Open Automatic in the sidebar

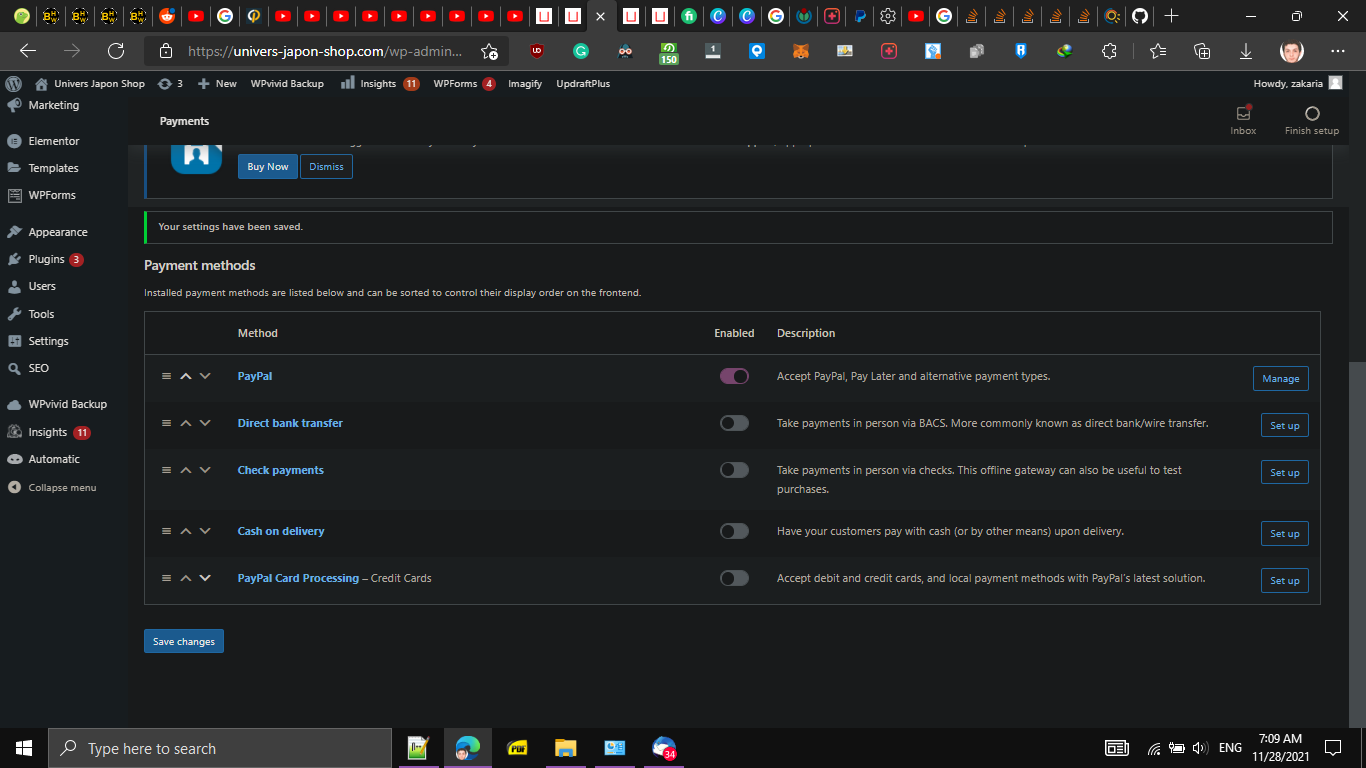point(54,459)
